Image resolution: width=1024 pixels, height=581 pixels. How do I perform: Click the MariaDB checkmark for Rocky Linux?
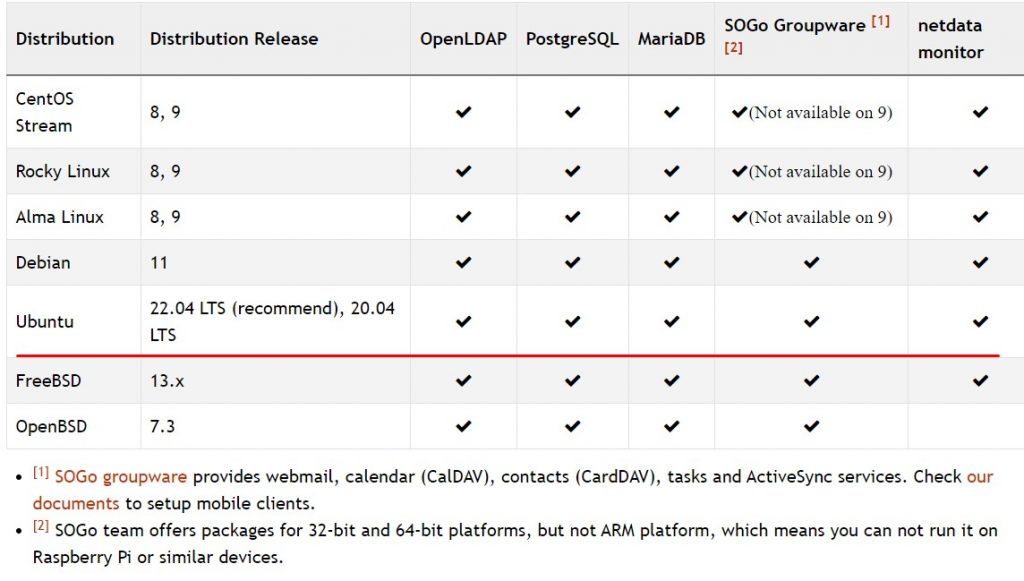coord(671,171)
